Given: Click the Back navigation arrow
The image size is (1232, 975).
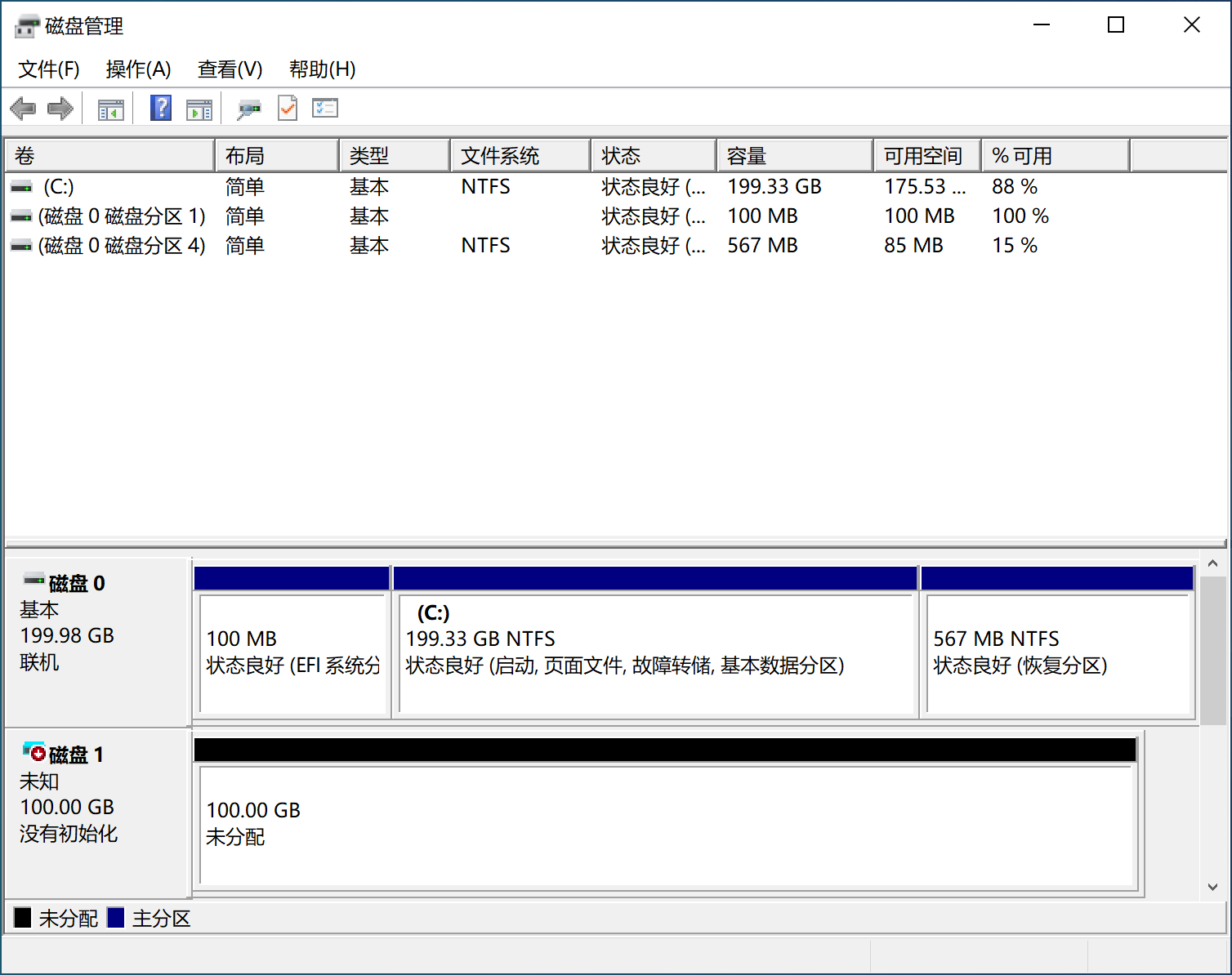Looking at the screenshot, I should [x=22, y=108].
